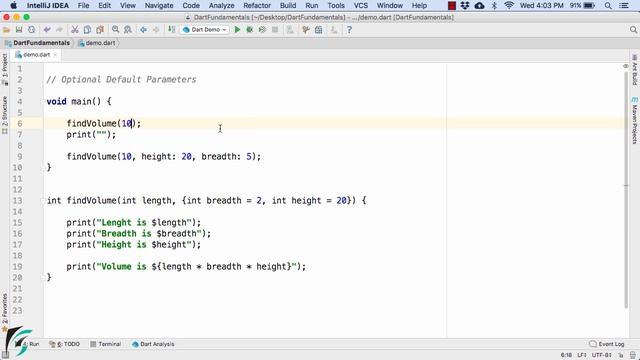This screenshot has height=360, width=640.
Task: Click the Cut scissors icon
Action: (75, 30)
